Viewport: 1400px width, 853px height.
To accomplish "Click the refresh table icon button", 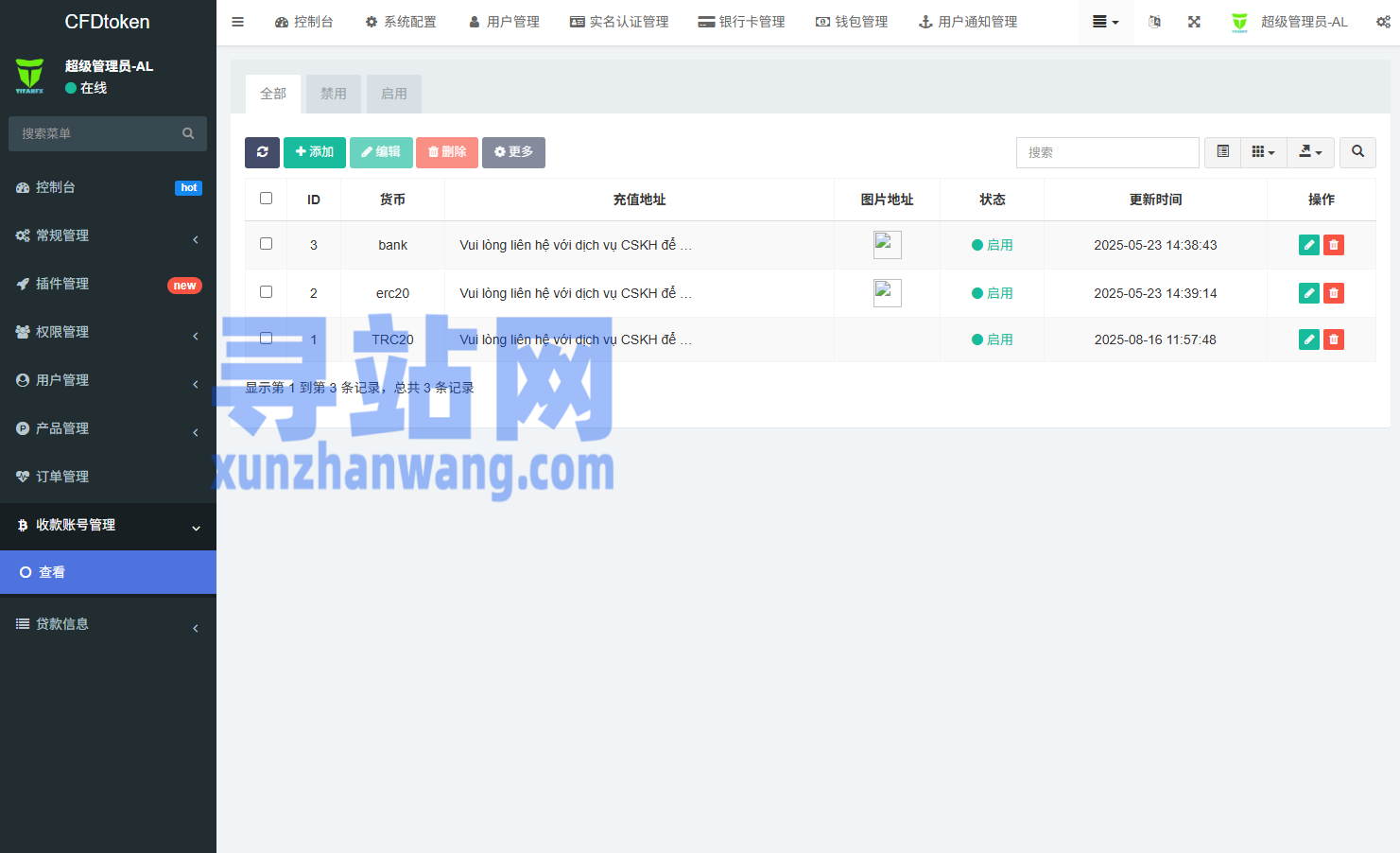I will [262, 152].
